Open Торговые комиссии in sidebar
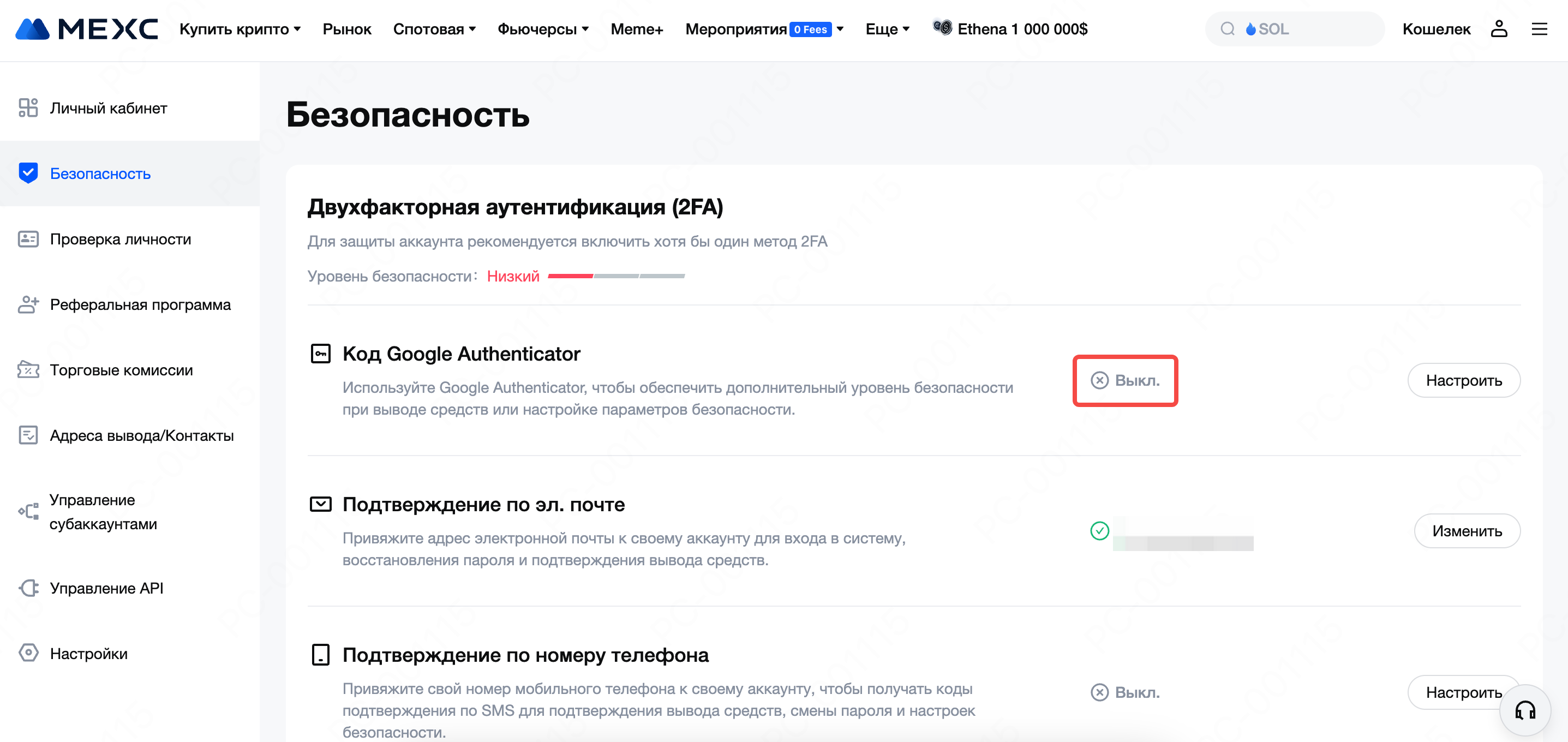Viewport: 1568px width, 742px height. point(130,370)
